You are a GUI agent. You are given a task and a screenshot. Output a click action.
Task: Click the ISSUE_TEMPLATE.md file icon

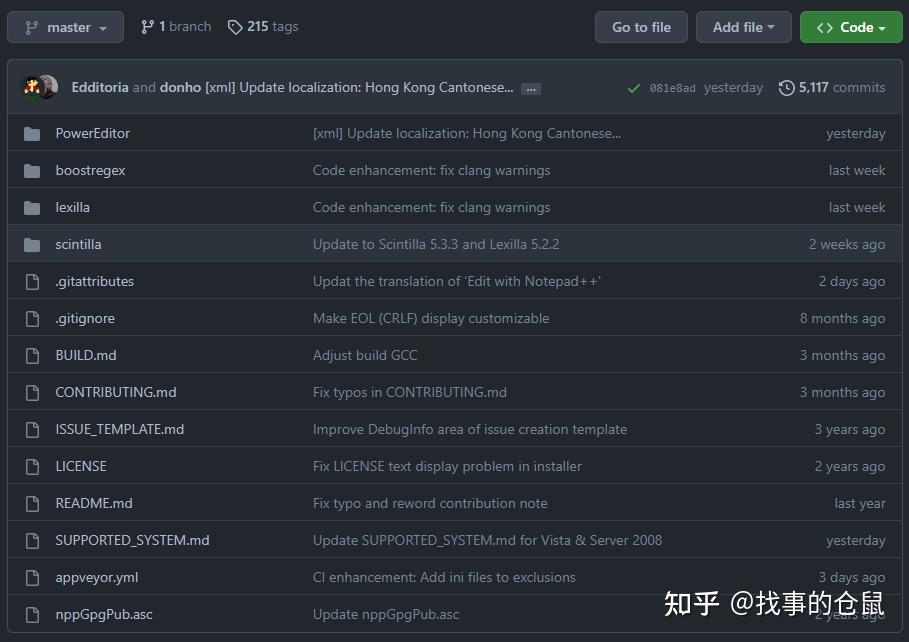point(32,430)
